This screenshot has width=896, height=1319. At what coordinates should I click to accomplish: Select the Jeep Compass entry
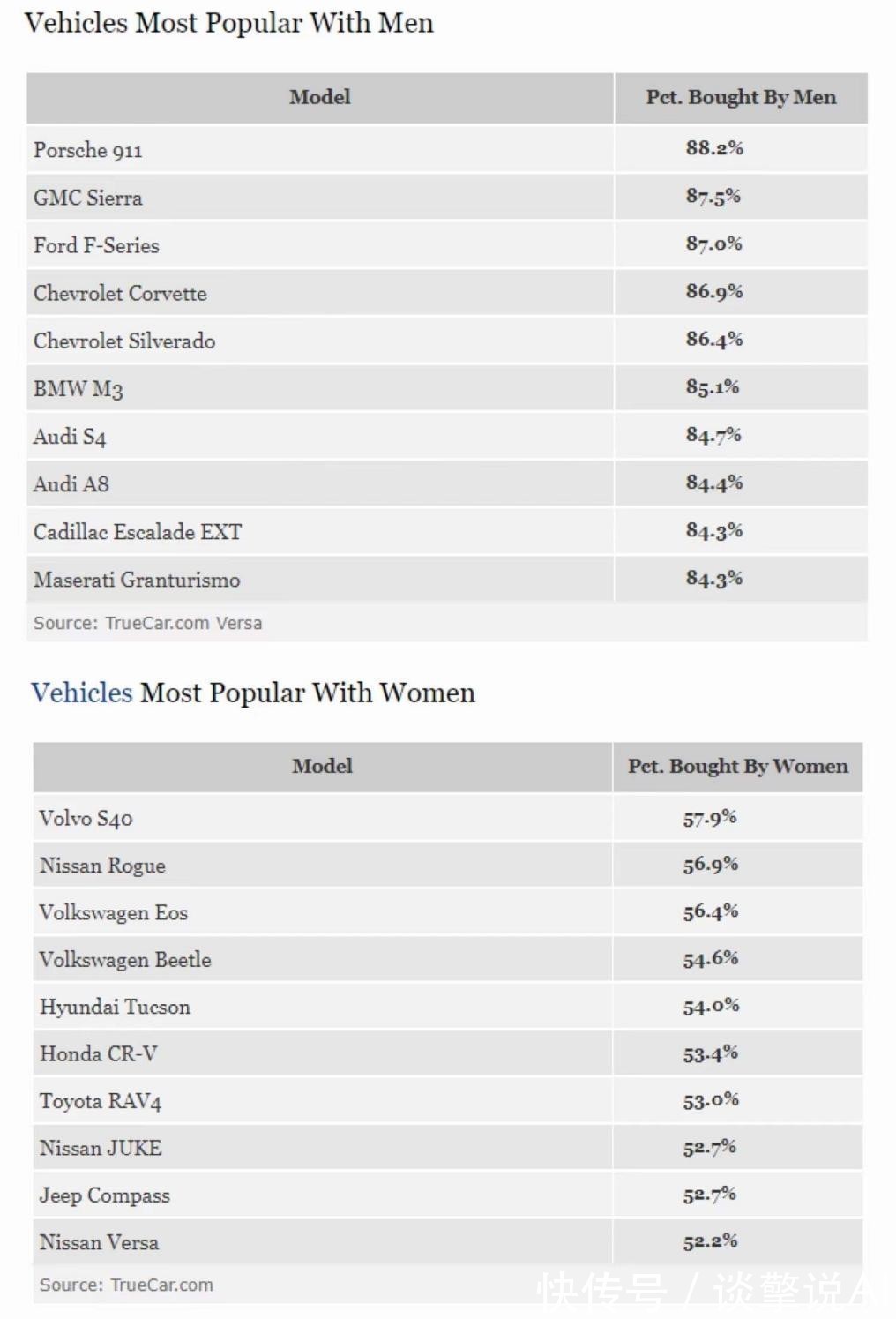105,1195
